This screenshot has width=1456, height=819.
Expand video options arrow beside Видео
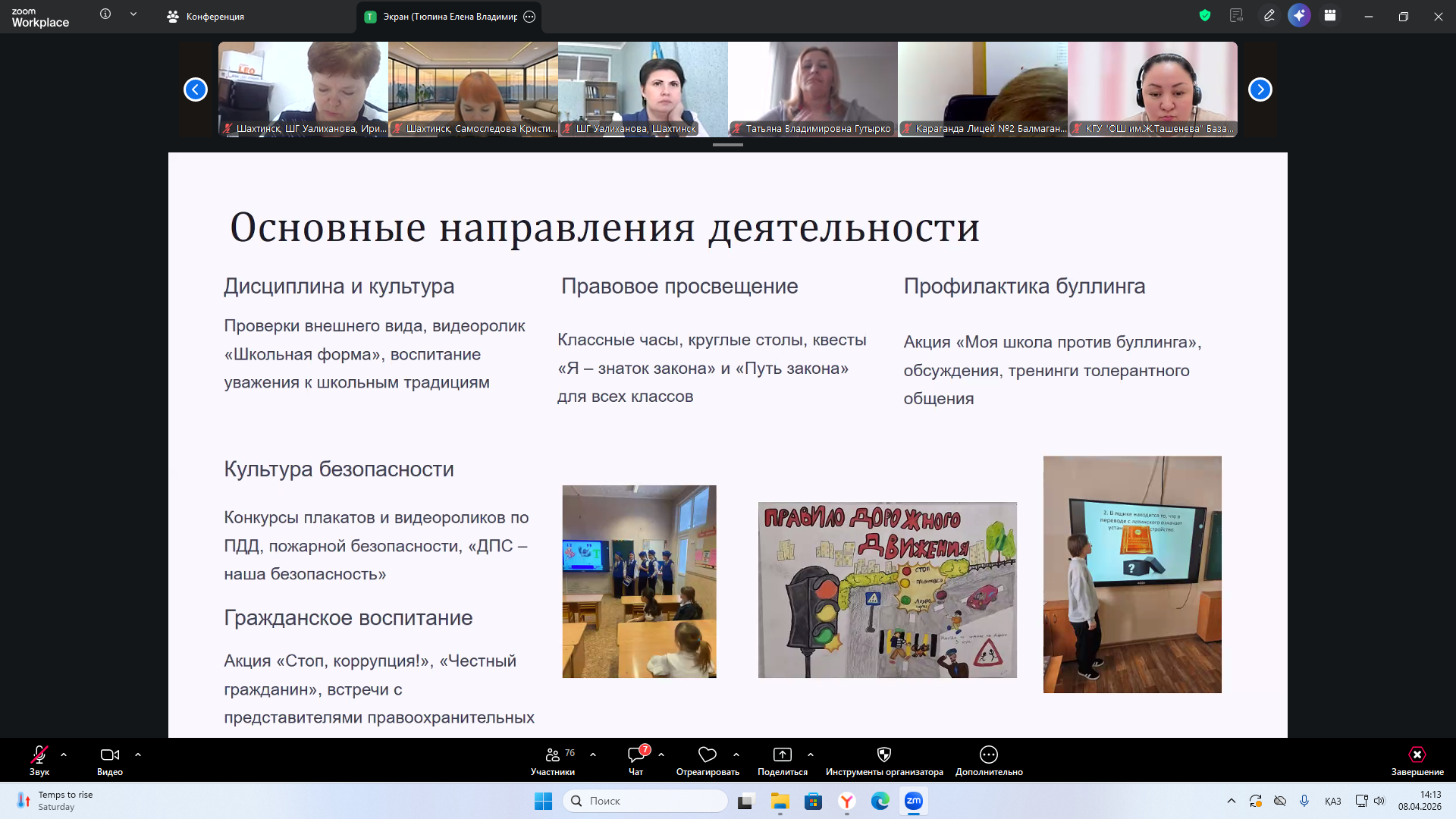(138, 755)
